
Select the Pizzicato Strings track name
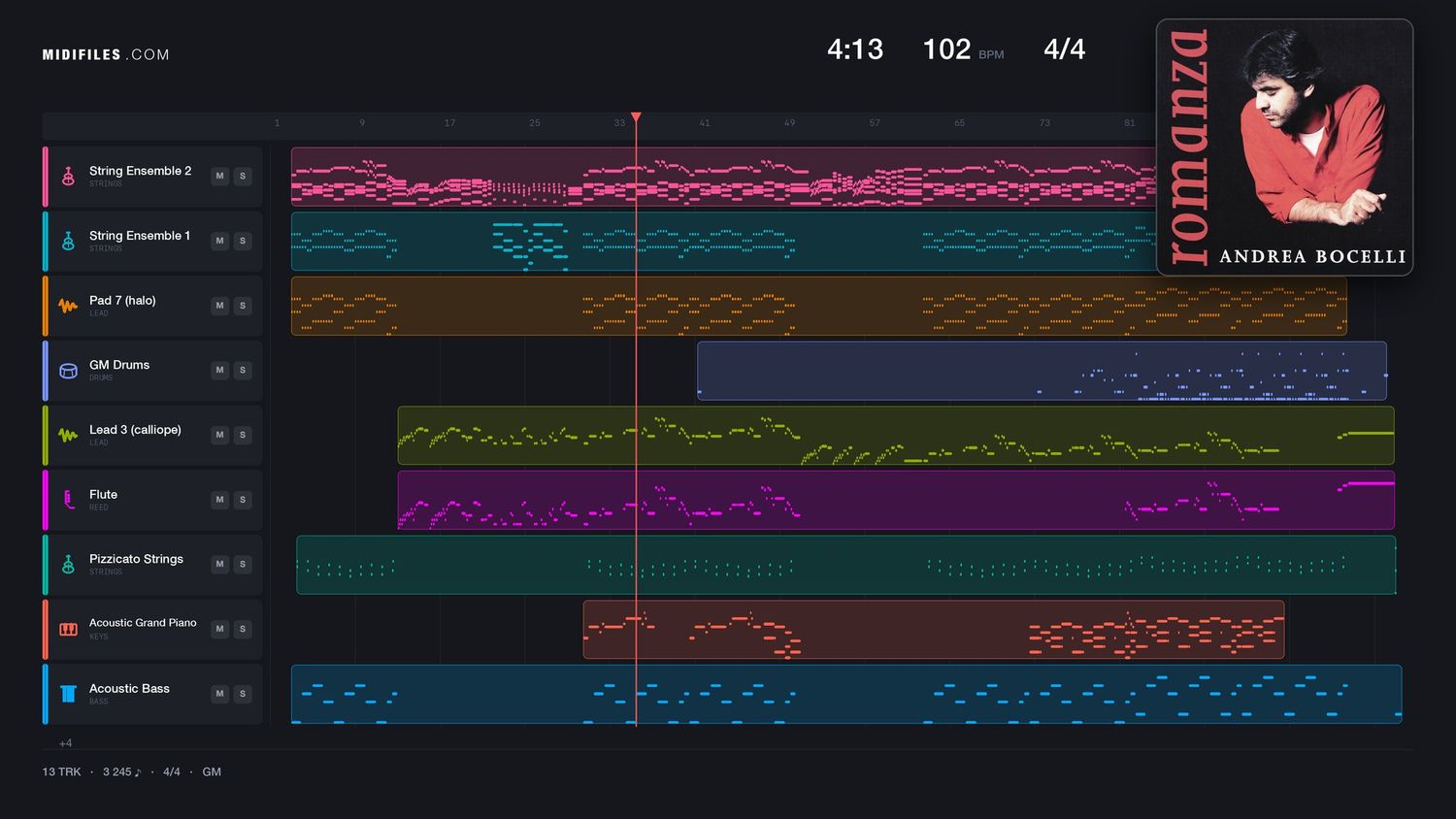[136, 559]
